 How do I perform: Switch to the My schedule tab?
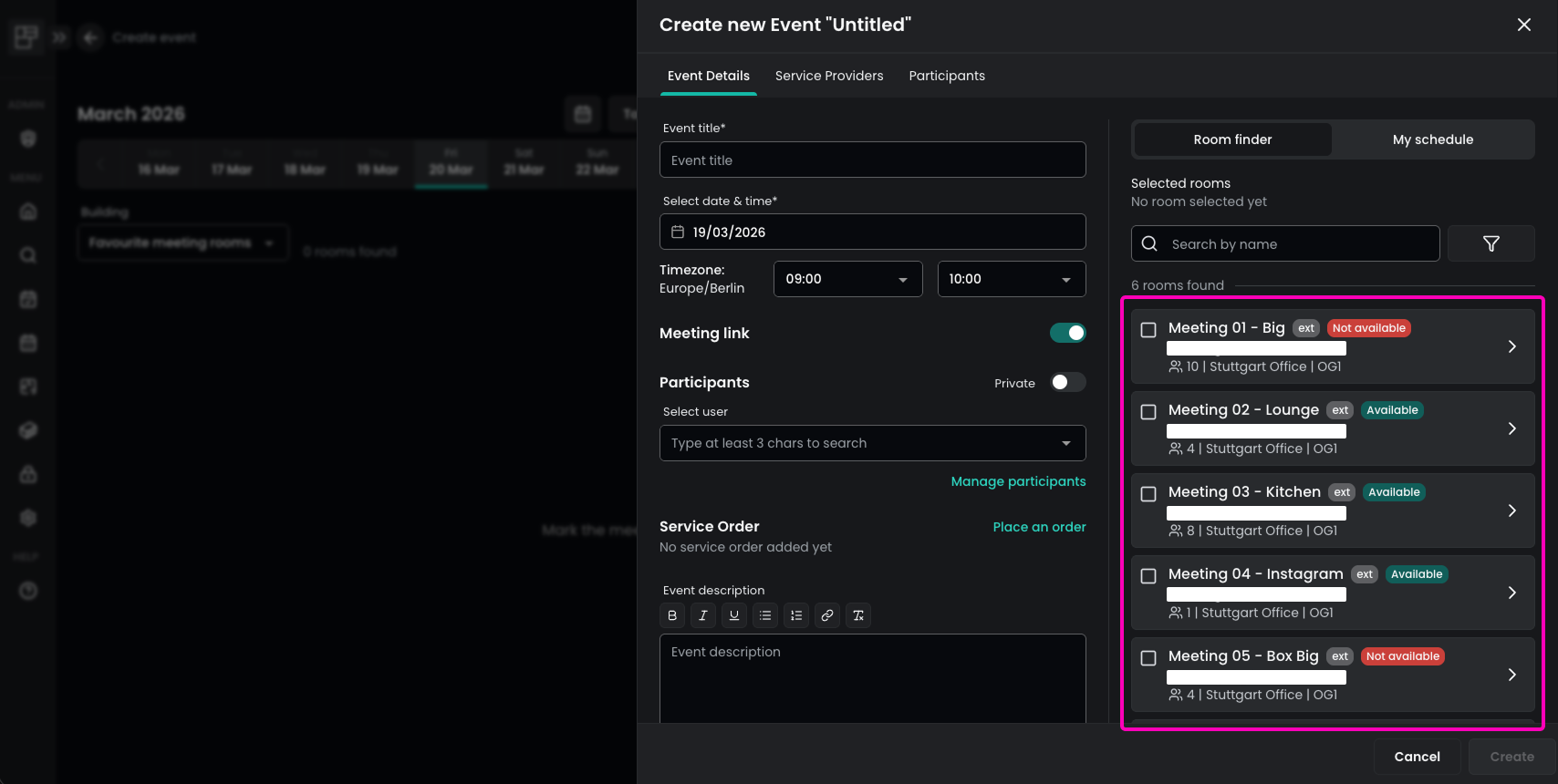tap(1432, 139)
